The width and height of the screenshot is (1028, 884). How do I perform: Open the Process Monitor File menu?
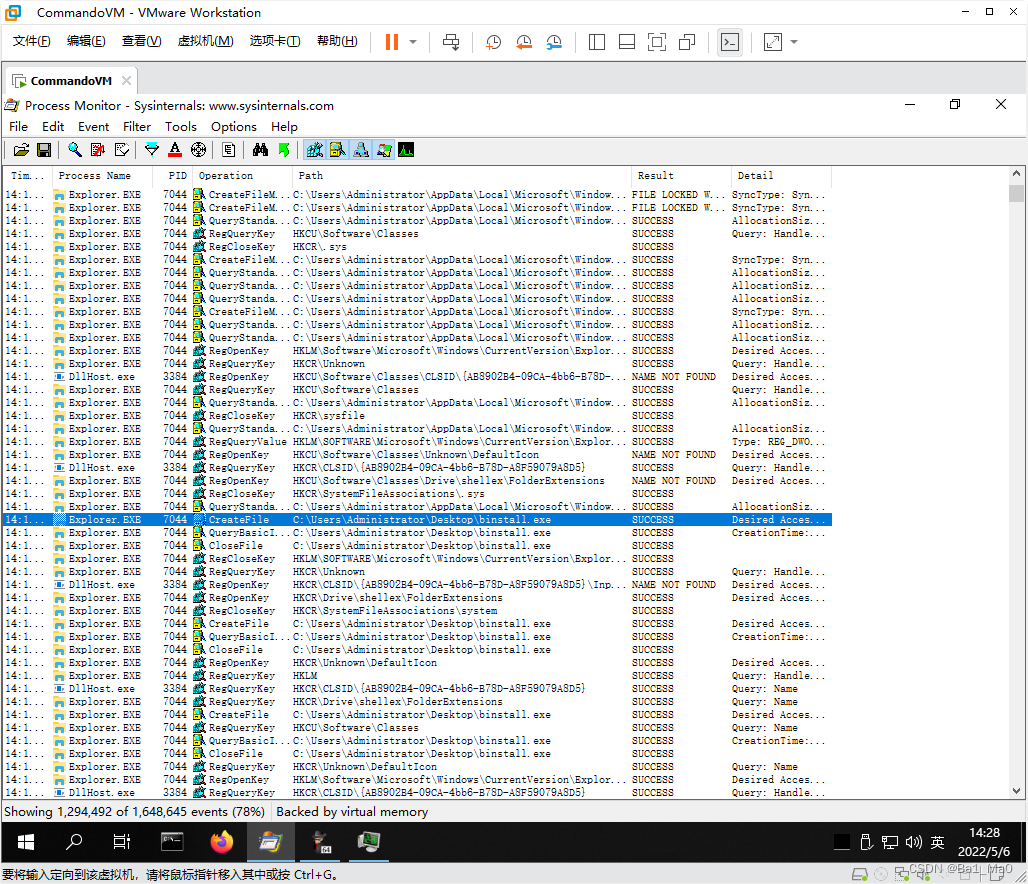[x=18, y=127]
